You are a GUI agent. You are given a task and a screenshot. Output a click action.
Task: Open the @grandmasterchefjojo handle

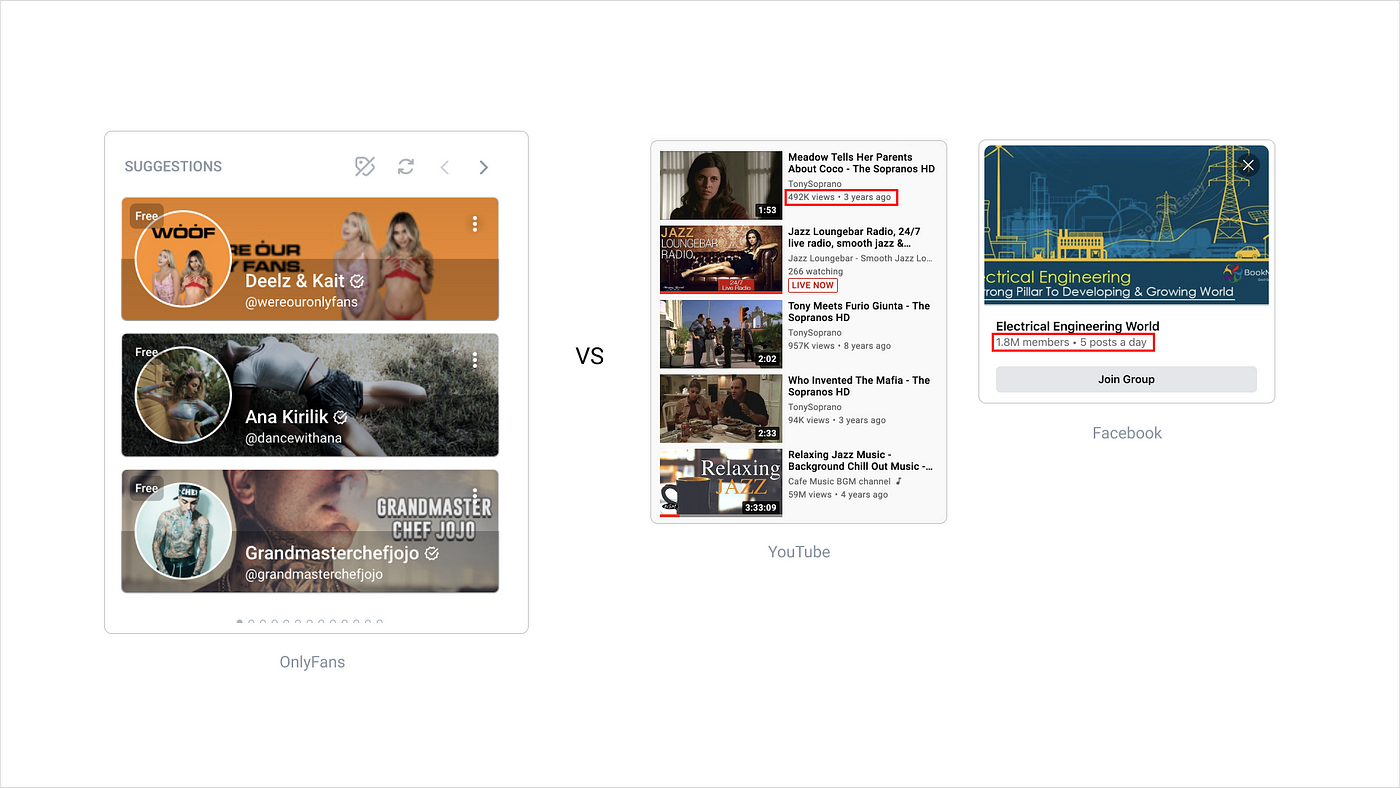coord(314,574)
